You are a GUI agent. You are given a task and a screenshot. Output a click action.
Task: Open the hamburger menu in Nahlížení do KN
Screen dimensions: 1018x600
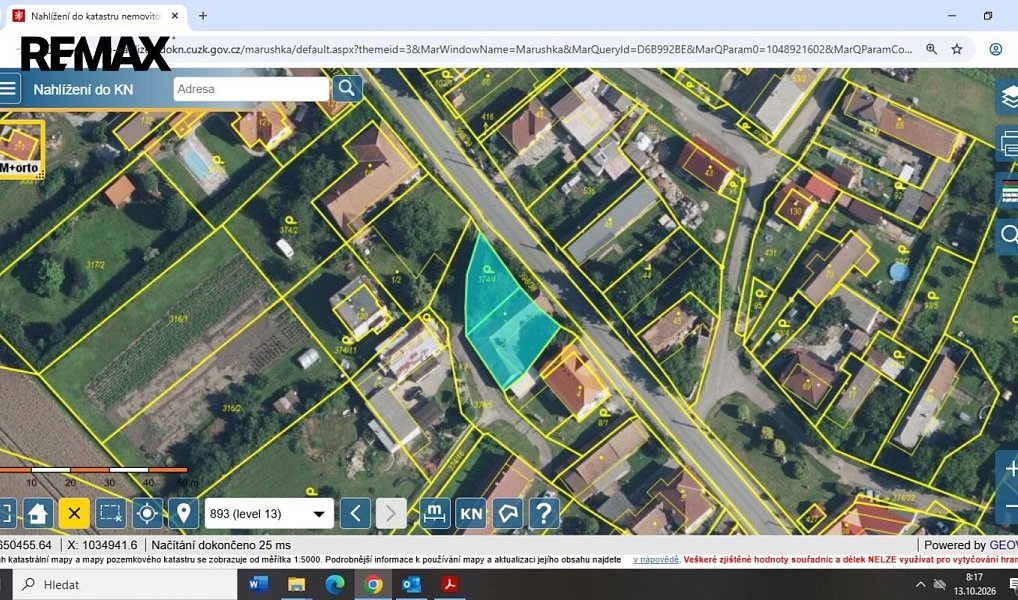[8, 88]
